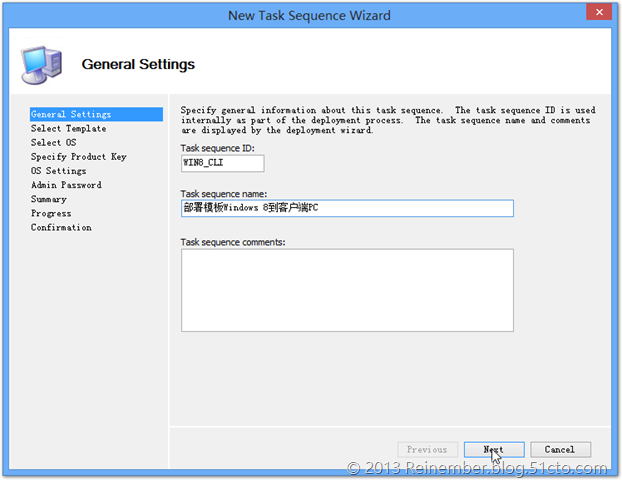Click the Task sequence comments text area
The width and height of the screenshot is (622, 480).
(x=347, y=290)
